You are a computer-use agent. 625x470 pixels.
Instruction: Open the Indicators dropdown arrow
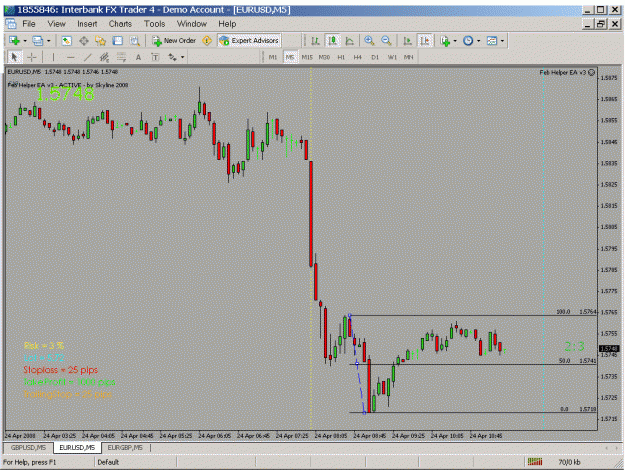click(x=455, y=41)
